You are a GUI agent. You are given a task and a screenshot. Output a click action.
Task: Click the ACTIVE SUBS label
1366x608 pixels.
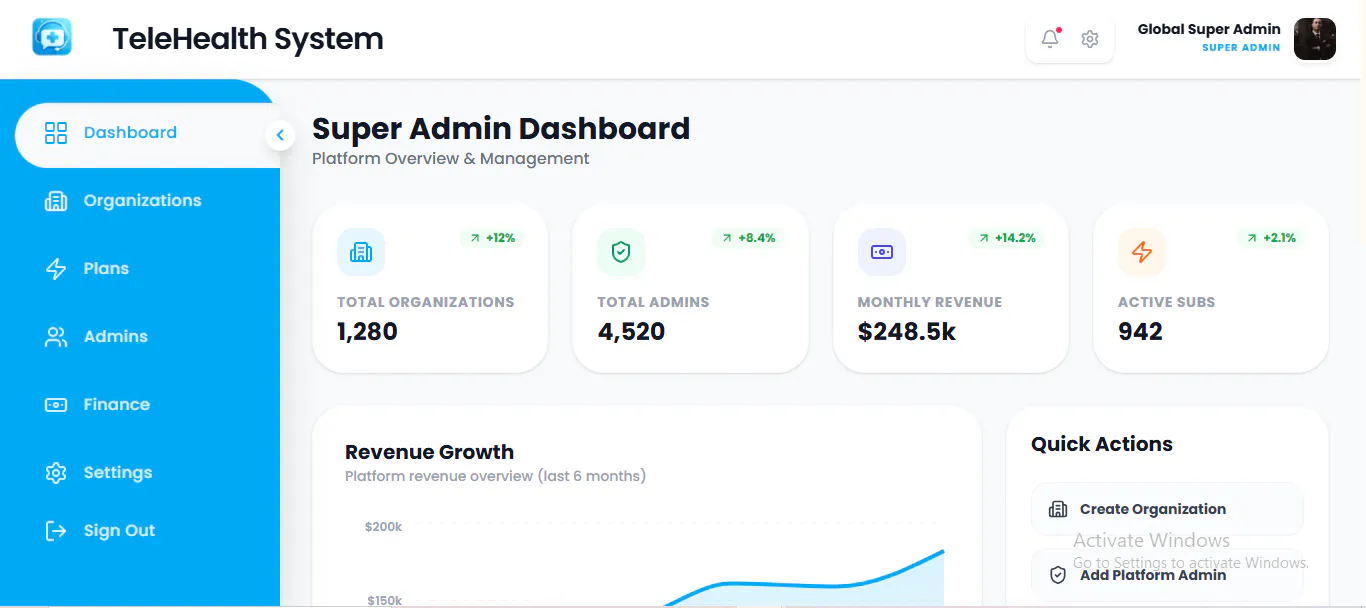pyautogui.click(x=1167, y=302)
